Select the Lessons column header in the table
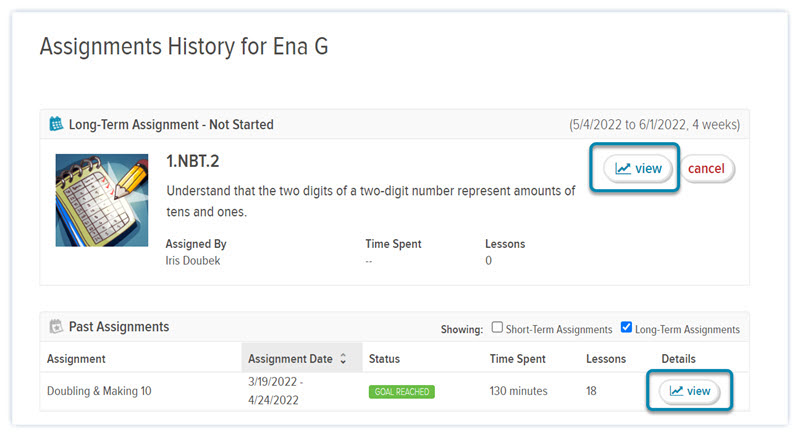800x437 pixels. [606, 358]
